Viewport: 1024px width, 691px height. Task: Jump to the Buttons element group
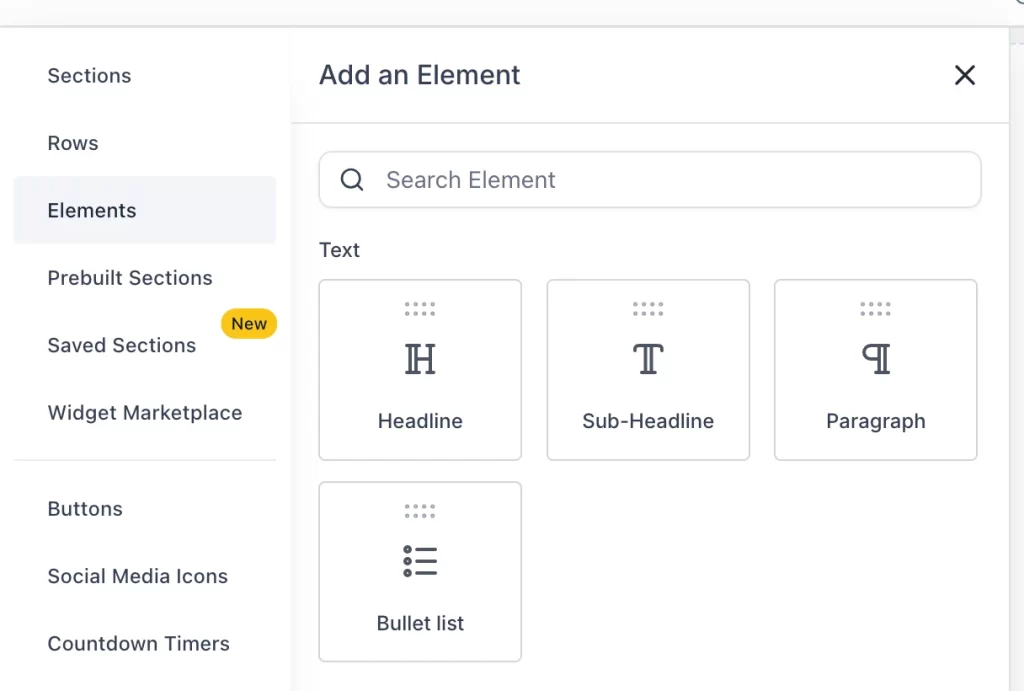[85, 509]
